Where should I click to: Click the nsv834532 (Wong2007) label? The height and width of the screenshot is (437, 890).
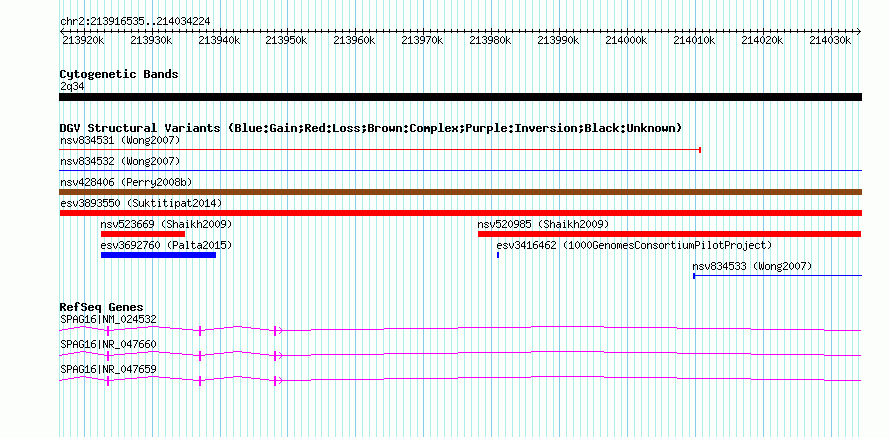[x=120, y=162]
